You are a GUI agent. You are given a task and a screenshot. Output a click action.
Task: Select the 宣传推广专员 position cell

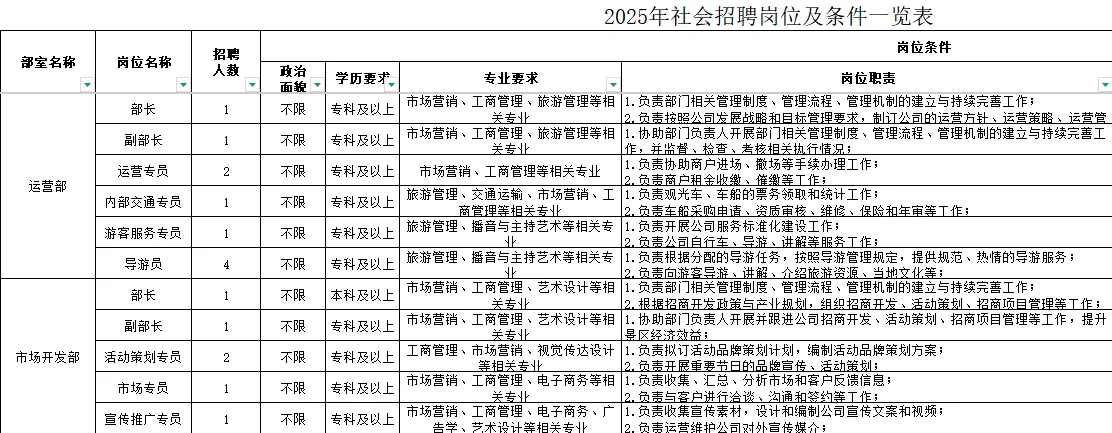pos(143,419)
